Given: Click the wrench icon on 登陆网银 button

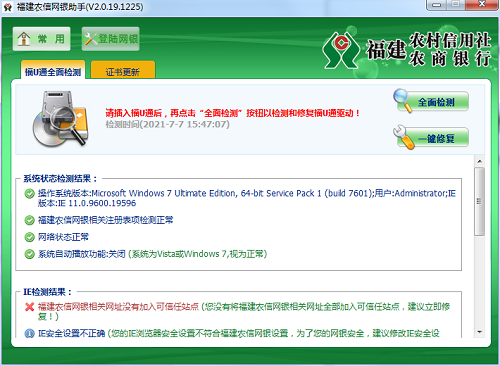Looking at the screenshot, I should (x=90, y=39).
